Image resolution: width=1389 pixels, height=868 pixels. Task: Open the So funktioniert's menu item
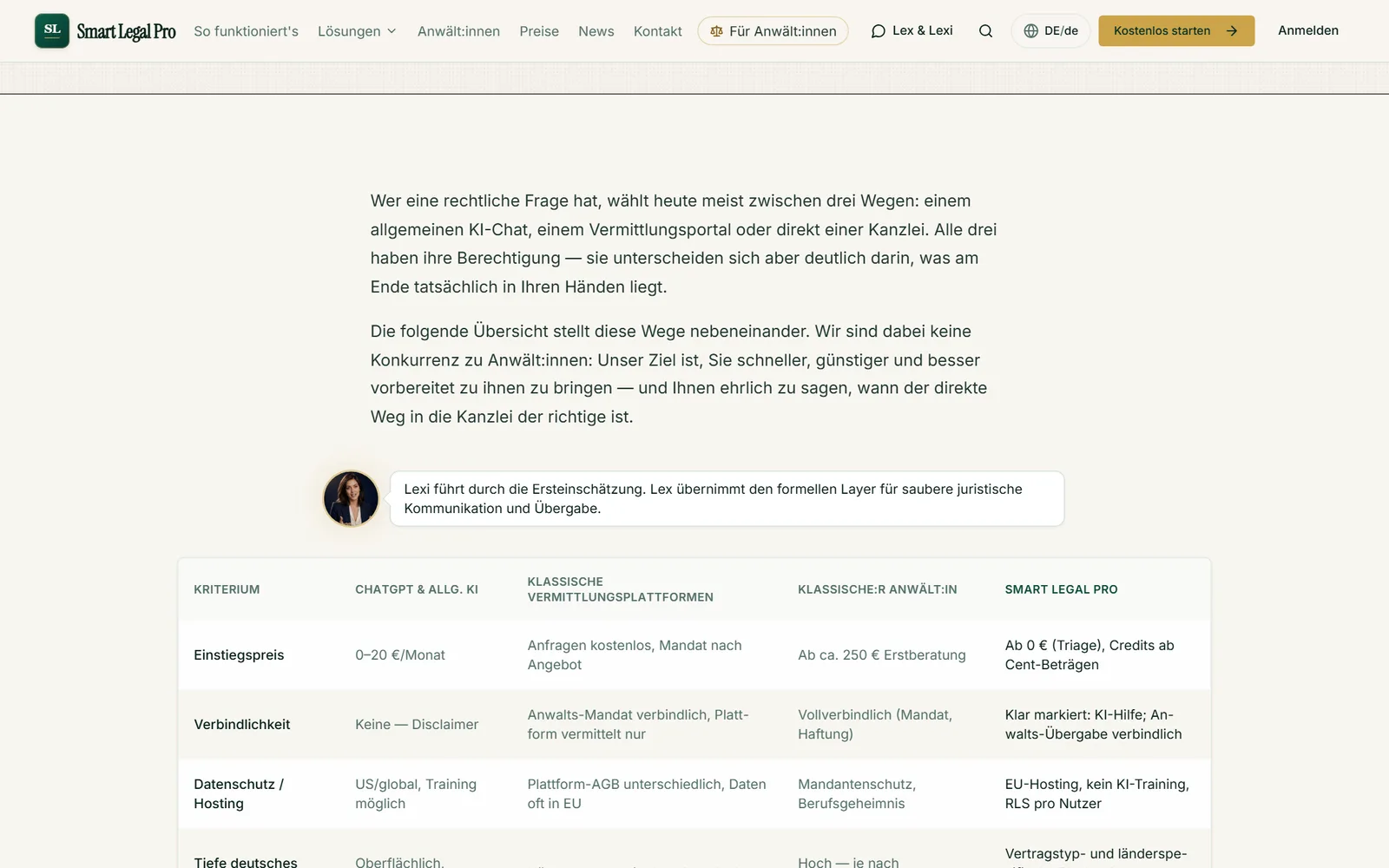(246, 31)
